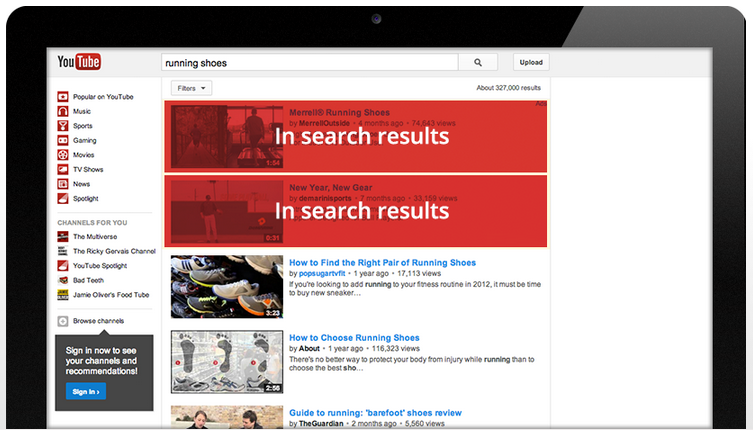Click the YouTube Spotlight channel icon

click(63, 266)
